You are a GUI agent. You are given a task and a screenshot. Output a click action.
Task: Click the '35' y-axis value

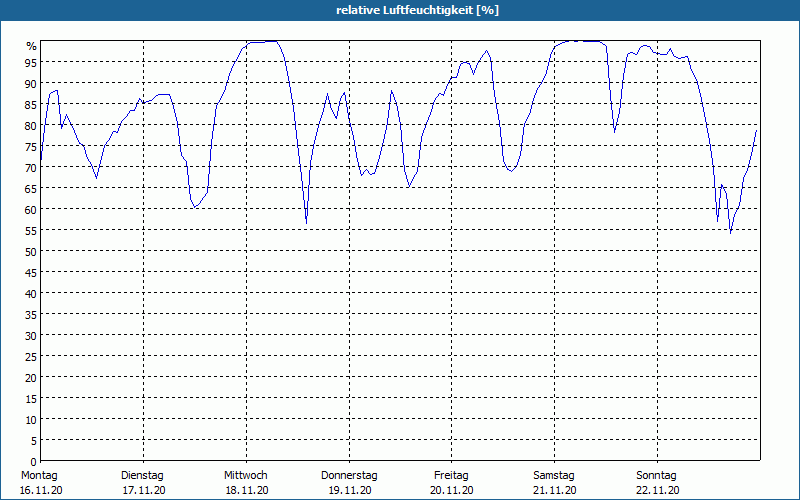tap(31, 315)
